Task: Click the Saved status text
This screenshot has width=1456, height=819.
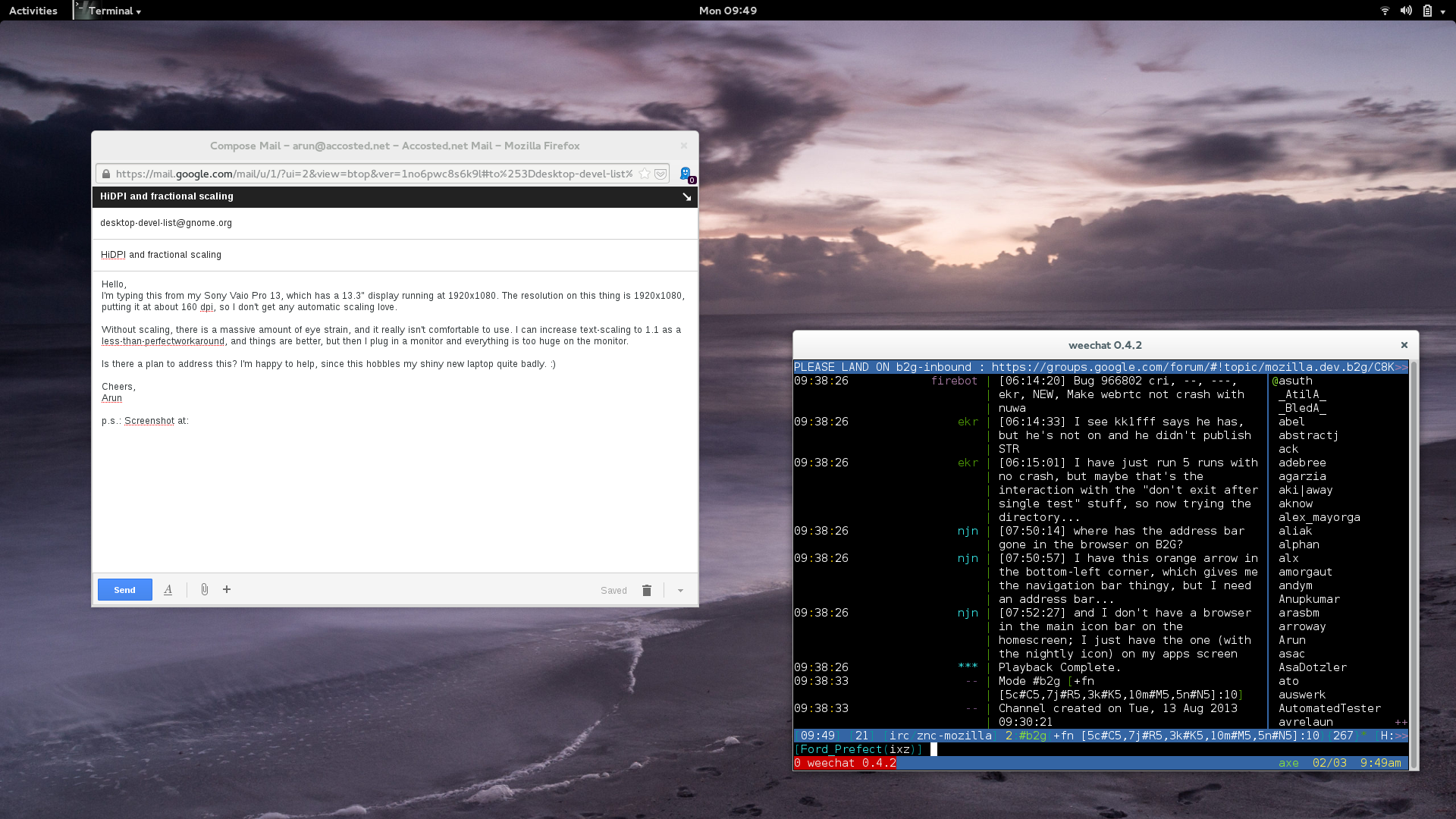Action: (613, 591)
